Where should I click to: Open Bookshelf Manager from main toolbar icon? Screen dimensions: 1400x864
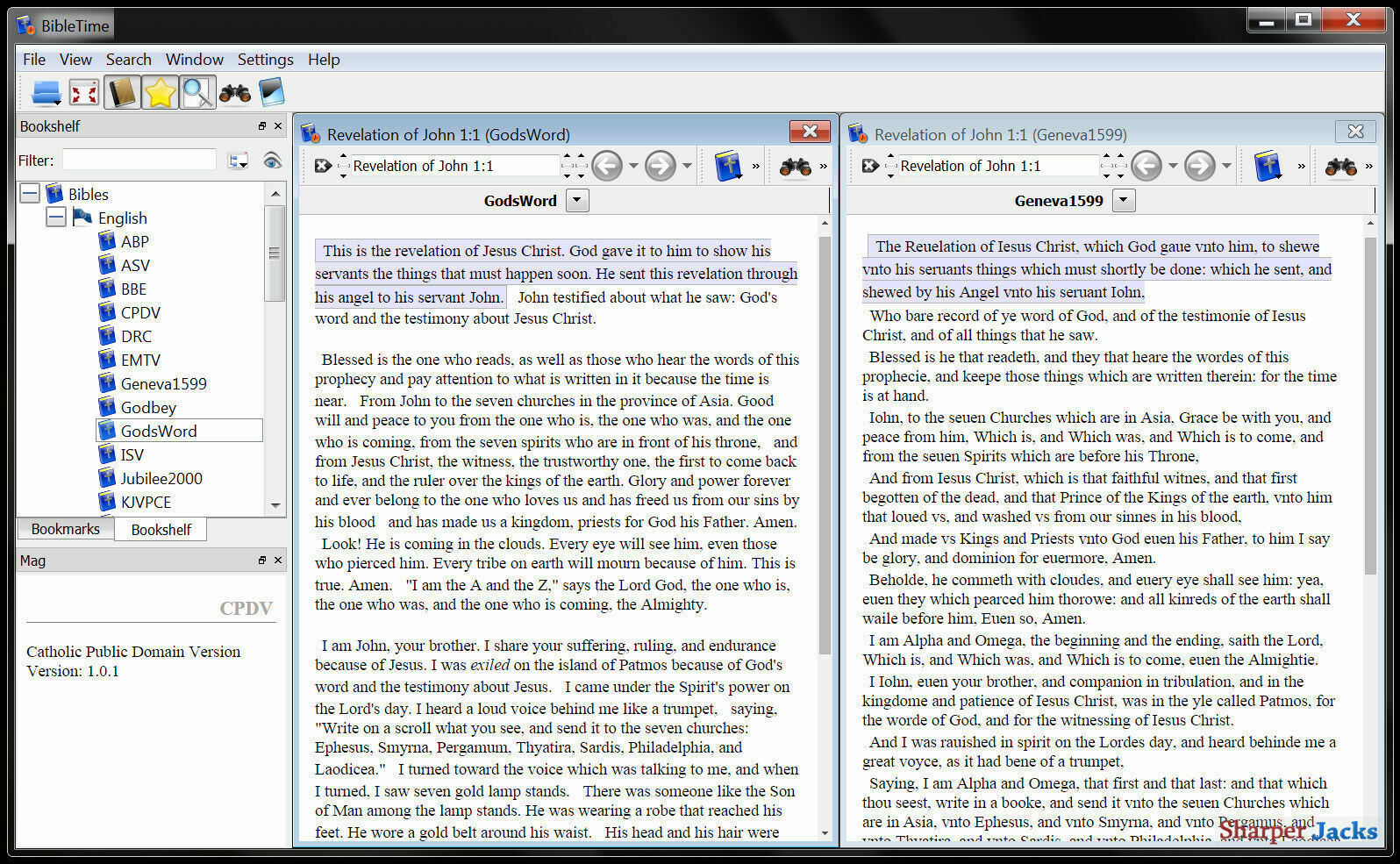(x=271, y=92)
